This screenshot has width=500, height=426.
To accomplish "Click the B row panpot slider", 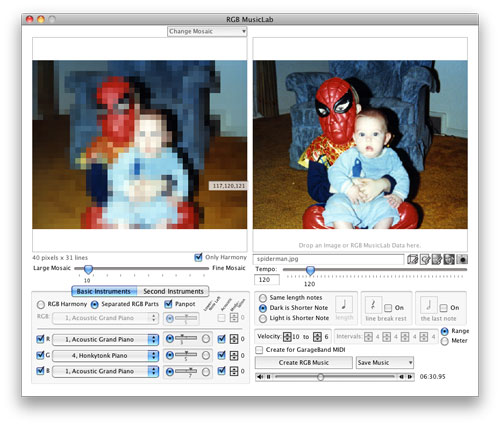I will [186, 371].
